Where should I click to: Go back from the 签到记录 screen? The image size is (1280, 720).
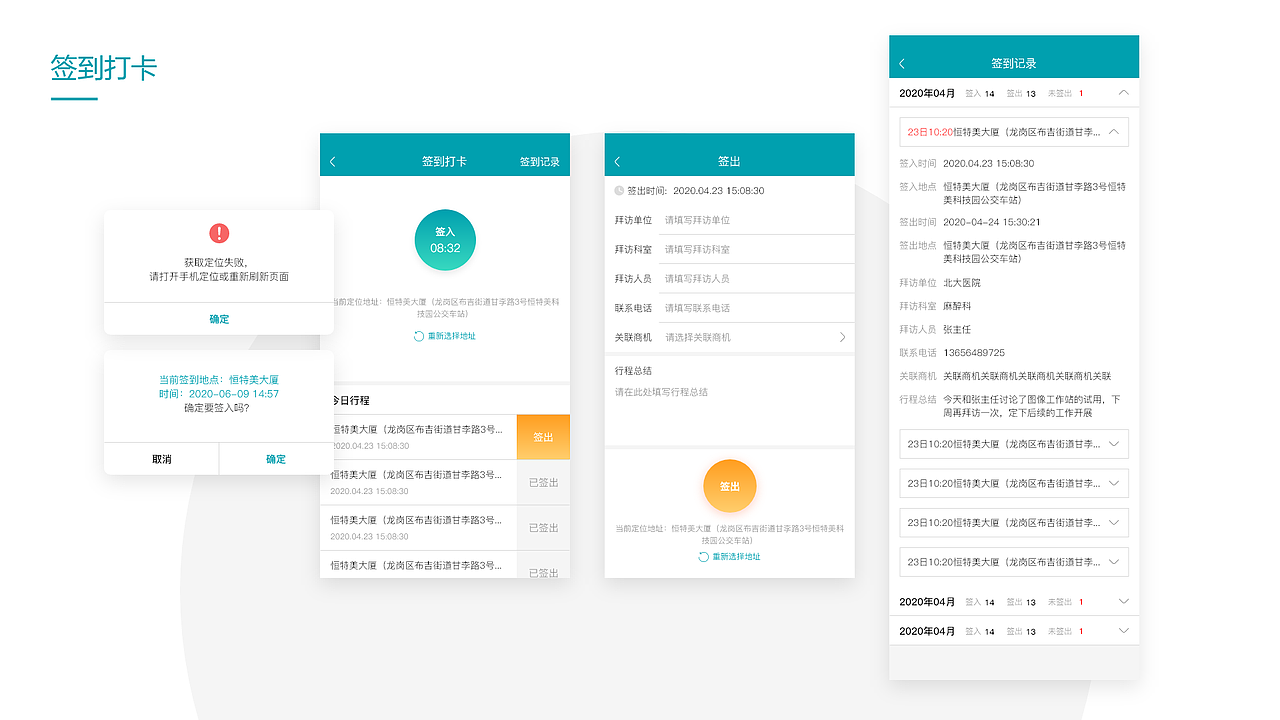pyautogui.click(x=902, y=63)
